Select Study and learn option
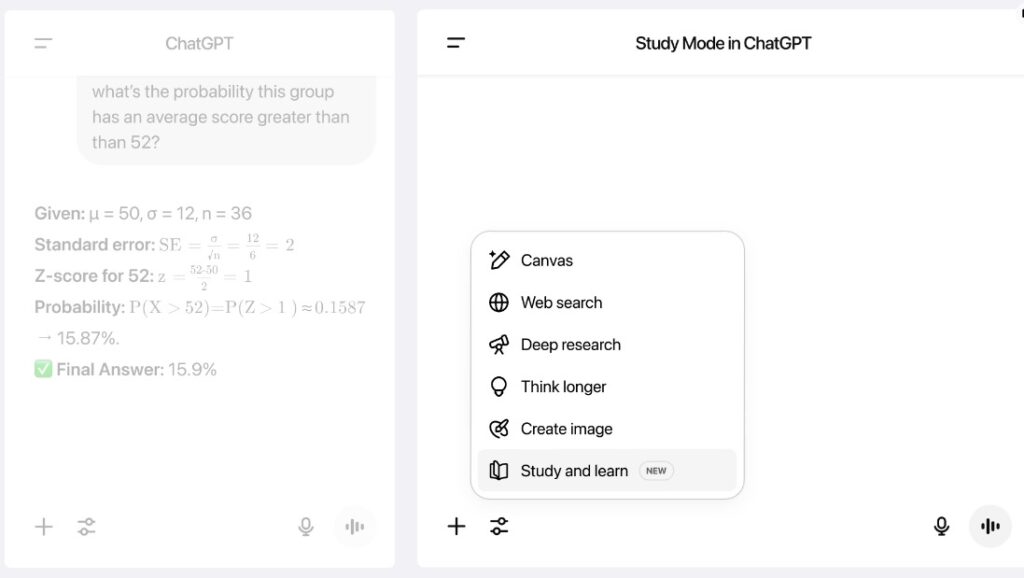This screenshot has height=578, width=1024. [573, 470]
